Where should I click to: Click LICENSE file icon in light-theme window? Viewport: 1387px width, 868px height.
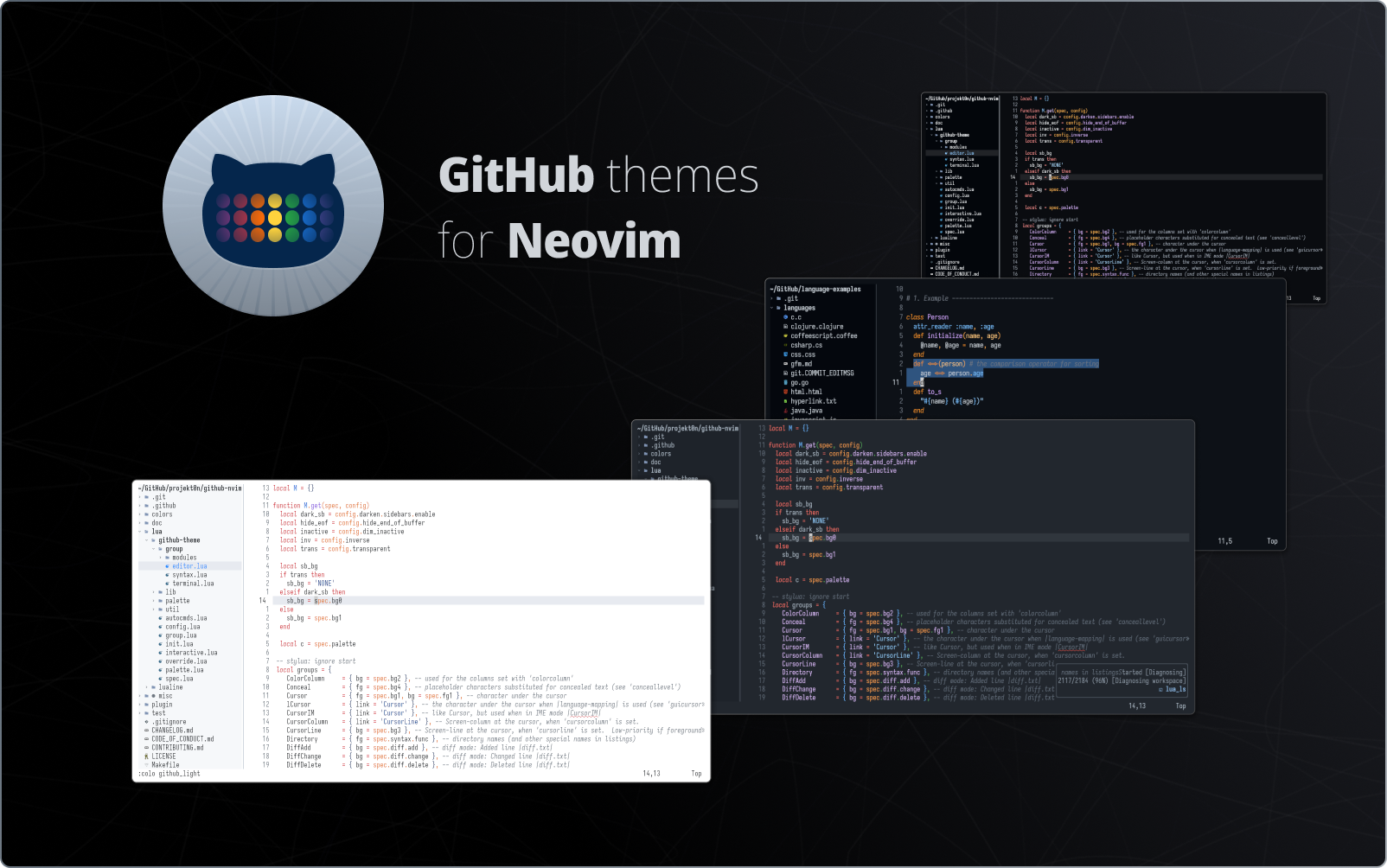147,756
